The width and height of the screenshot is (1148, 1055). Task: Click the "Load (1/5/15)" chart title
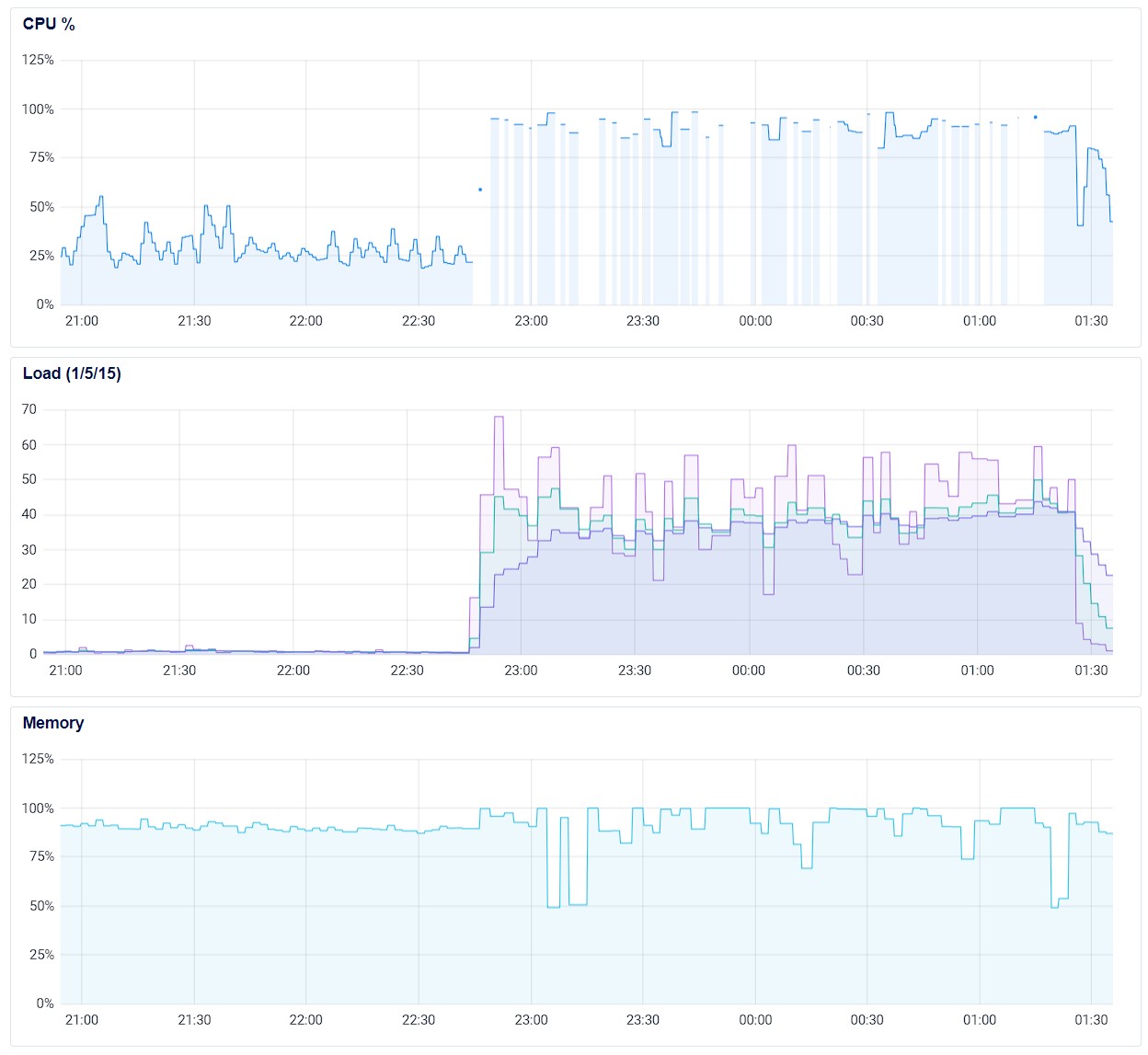tap(72, 373)
